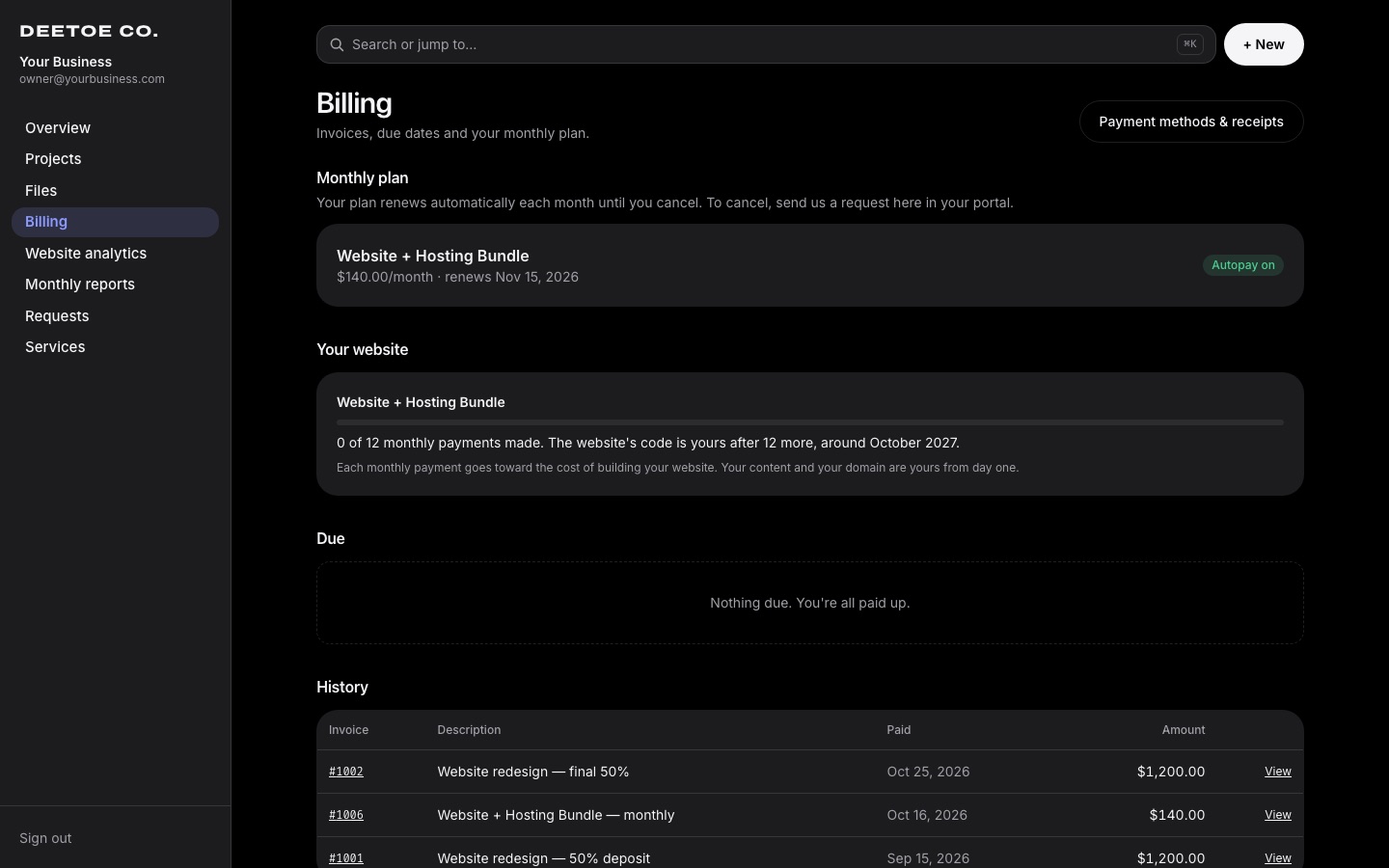Open invoice #1006 link
The width and height of the screenshot is (1389, 868).
click(x=346, y=815)
